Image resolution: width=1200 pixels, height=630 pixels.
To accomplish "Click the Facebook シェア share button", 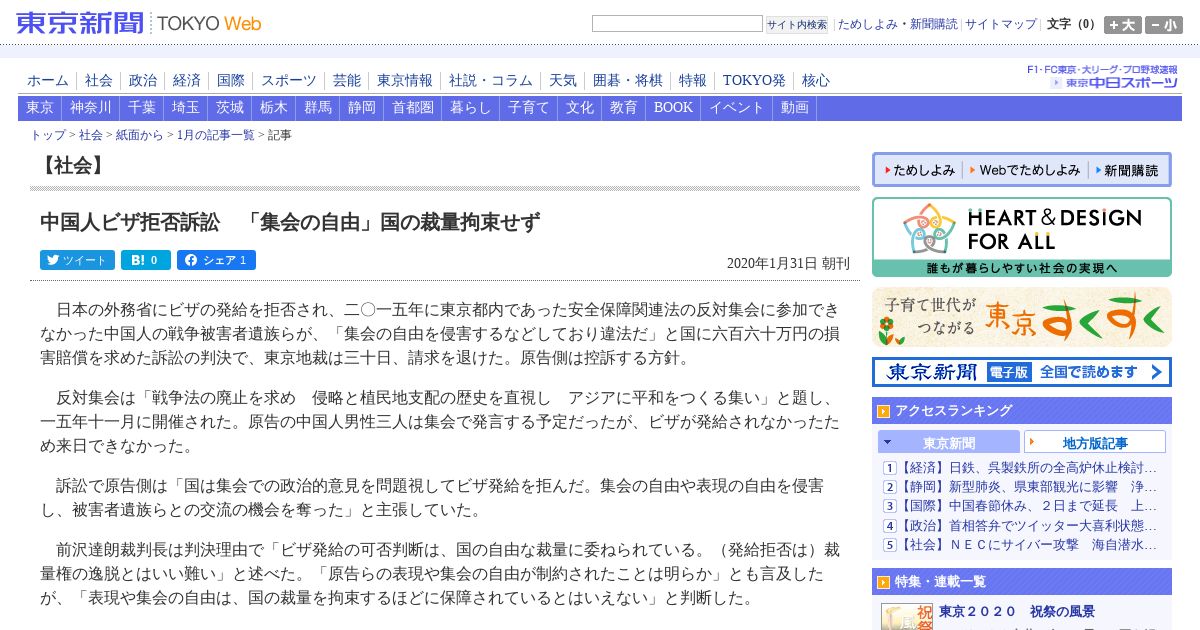I will coord(216,260).
